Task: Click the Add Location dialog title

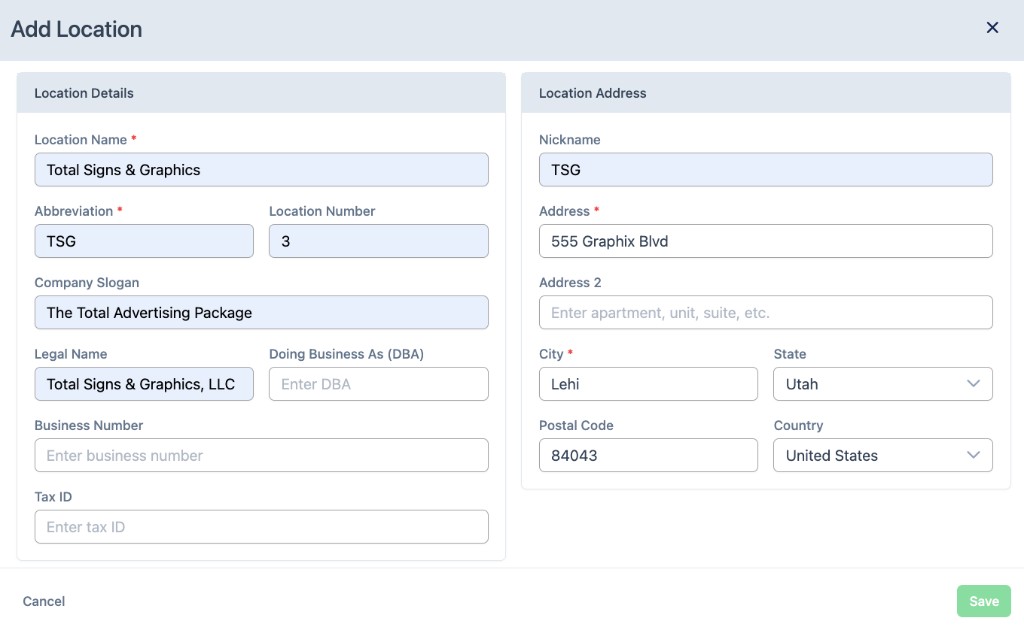Action: coord(76,29)
